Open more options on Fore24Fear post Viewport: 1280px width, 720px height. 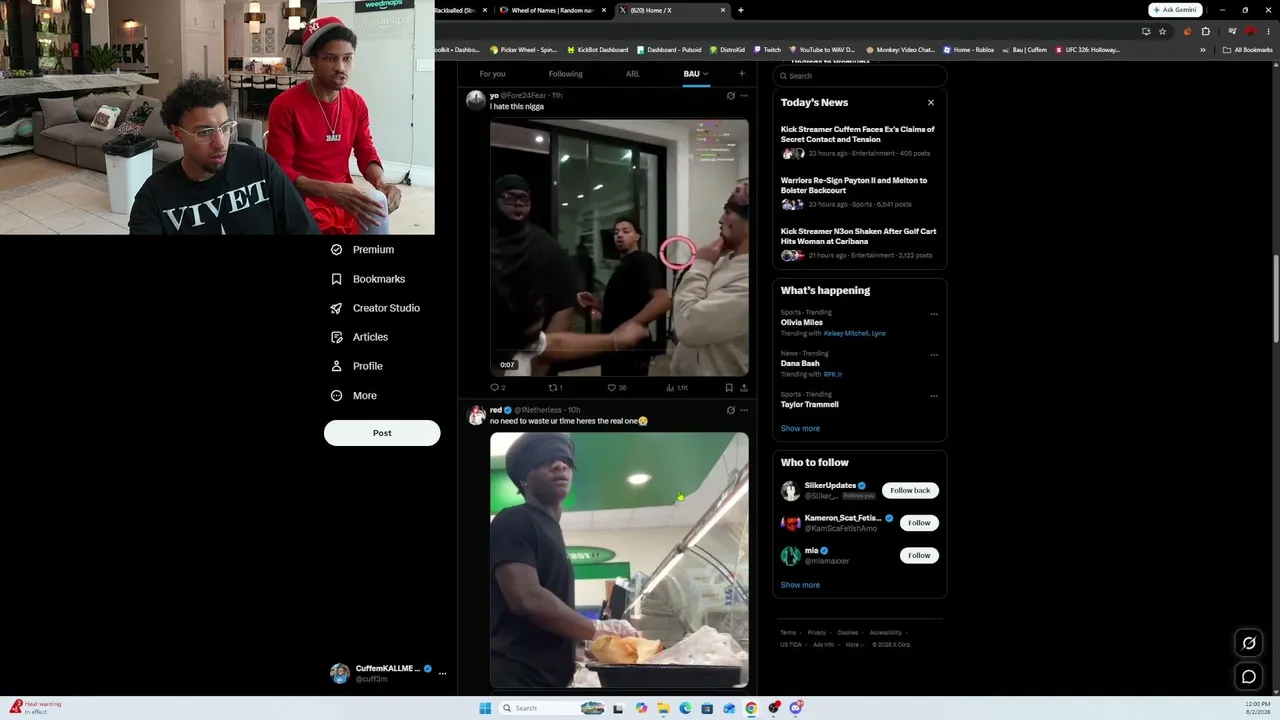coord(743,96)
